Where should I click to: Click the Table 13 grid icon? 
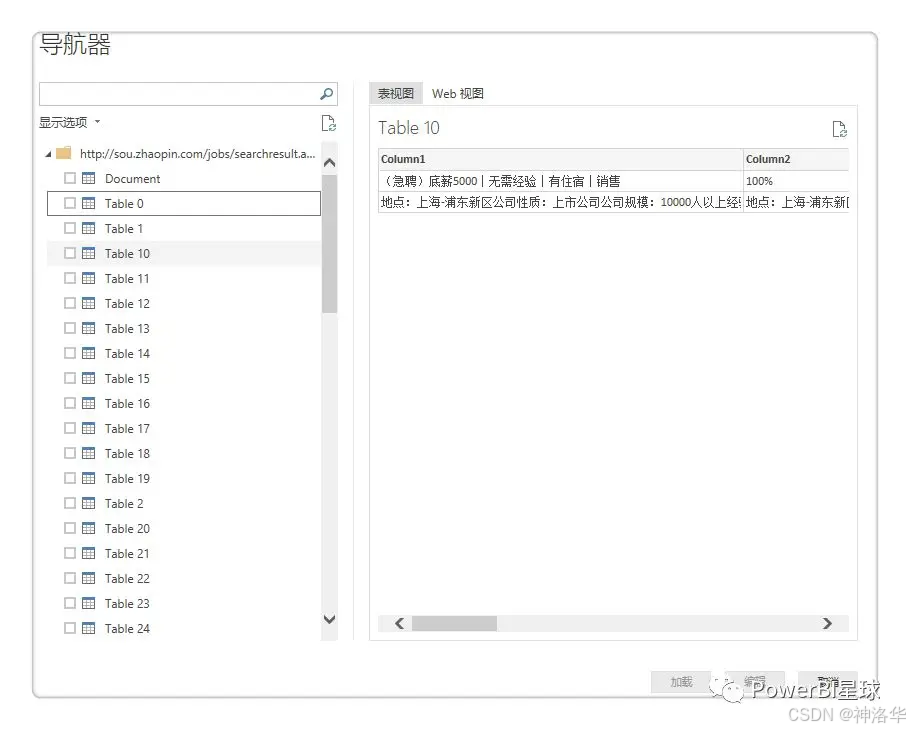click(x=89, y=328)
